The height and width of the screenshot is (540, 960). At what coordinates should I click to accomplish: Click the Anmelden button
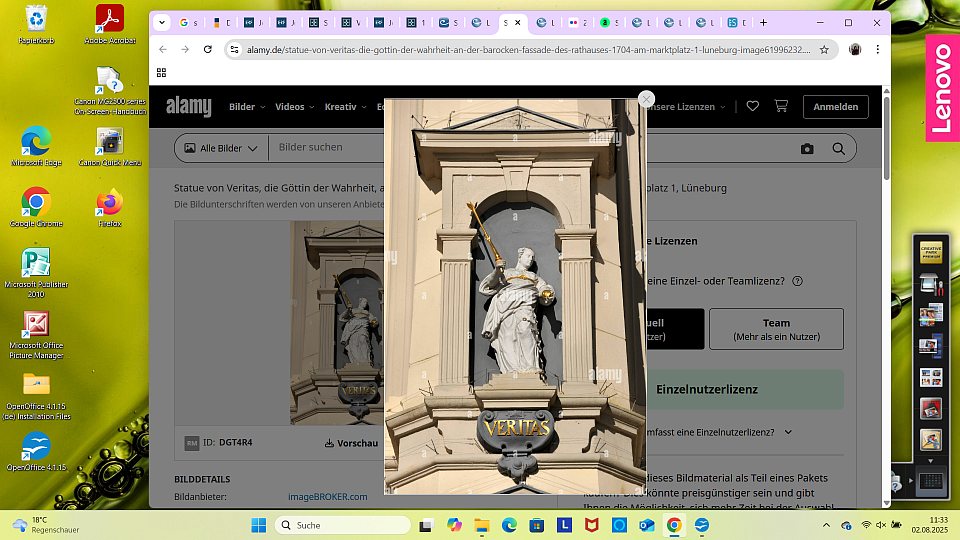tap(835, 107)
